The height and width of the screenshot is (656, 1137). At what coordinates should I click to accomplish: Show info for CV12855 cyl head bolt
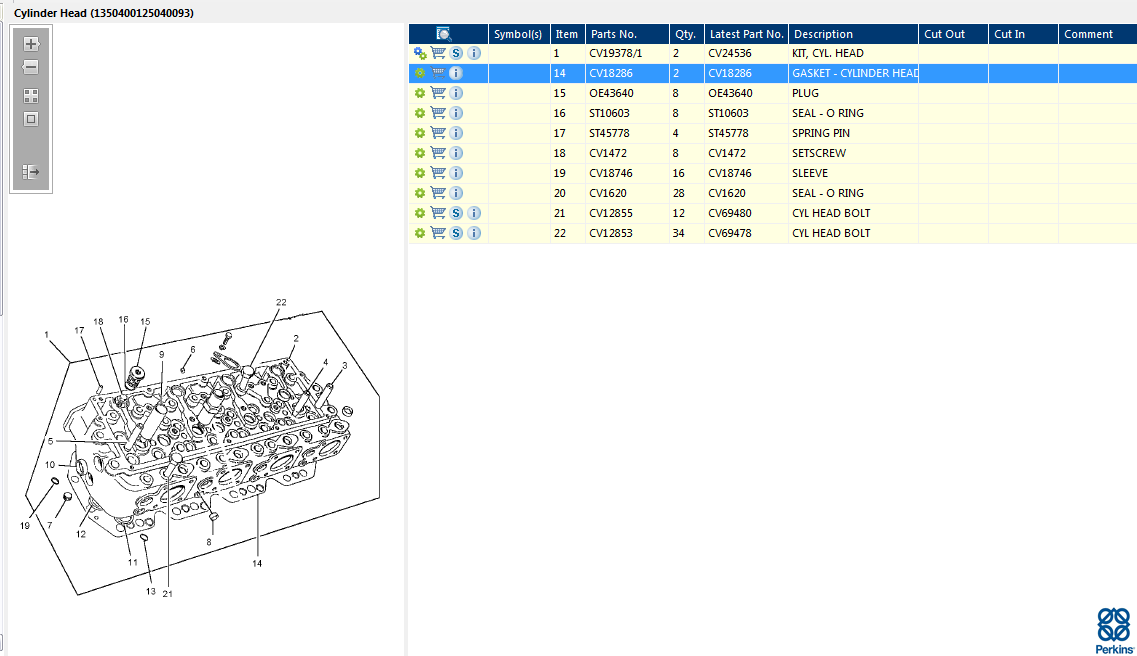[474, 213]
